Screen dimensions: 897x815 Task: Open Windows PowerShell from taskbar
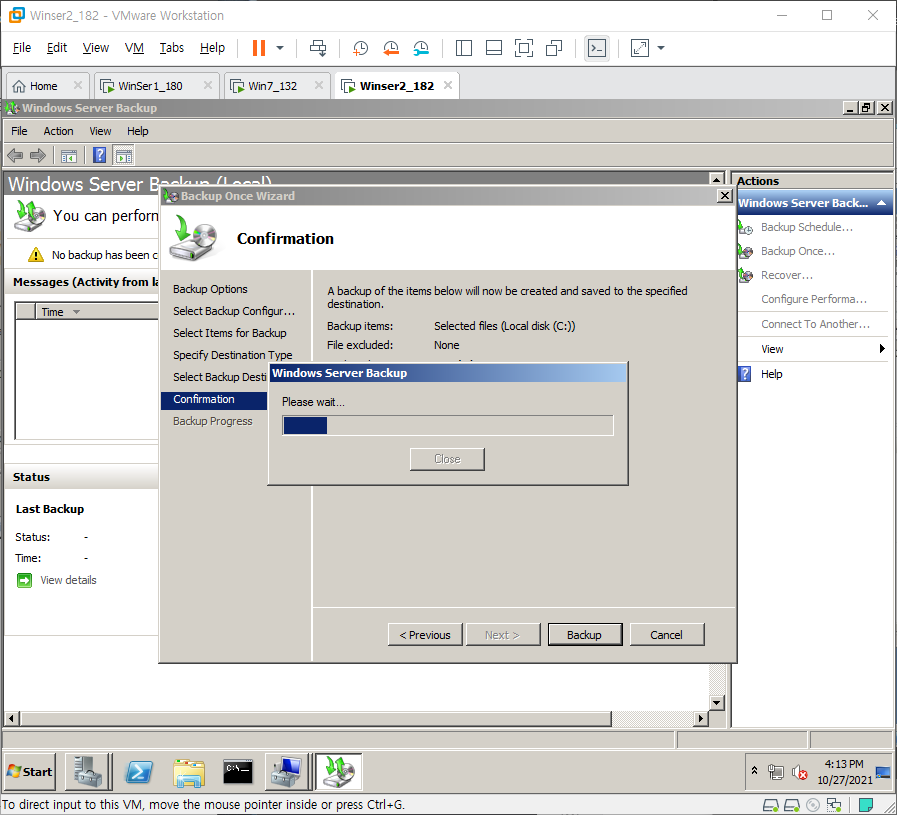coord(139,772)
